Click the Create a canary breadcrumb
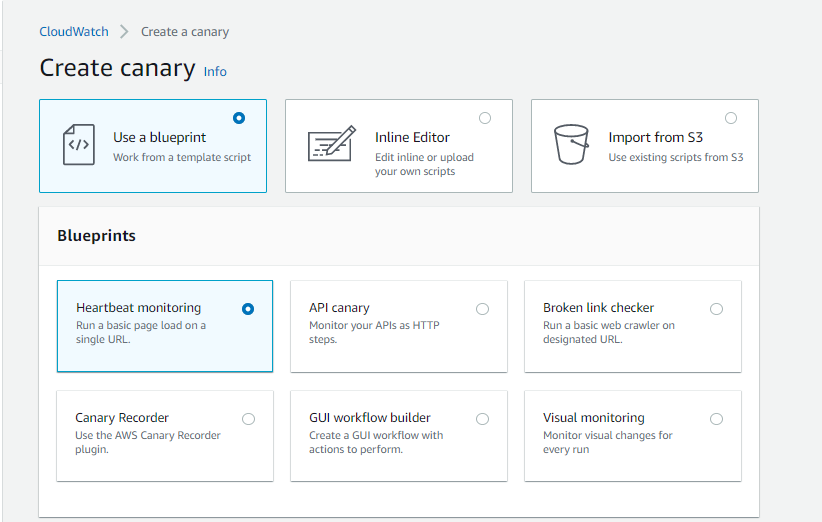 pos(185,32)
